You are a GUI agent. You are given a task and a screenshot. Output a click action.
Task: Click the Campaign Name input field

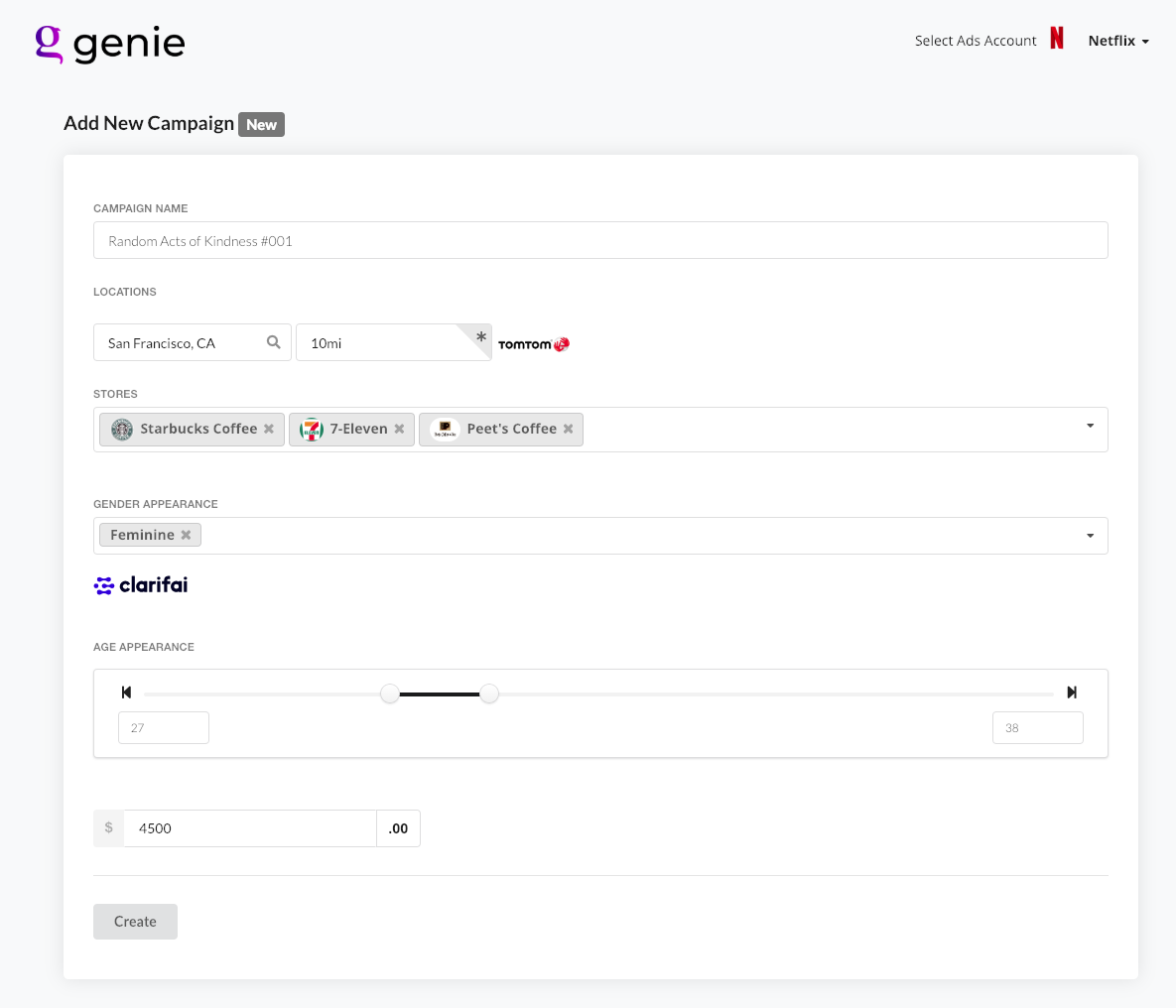[x=599, y=240]
